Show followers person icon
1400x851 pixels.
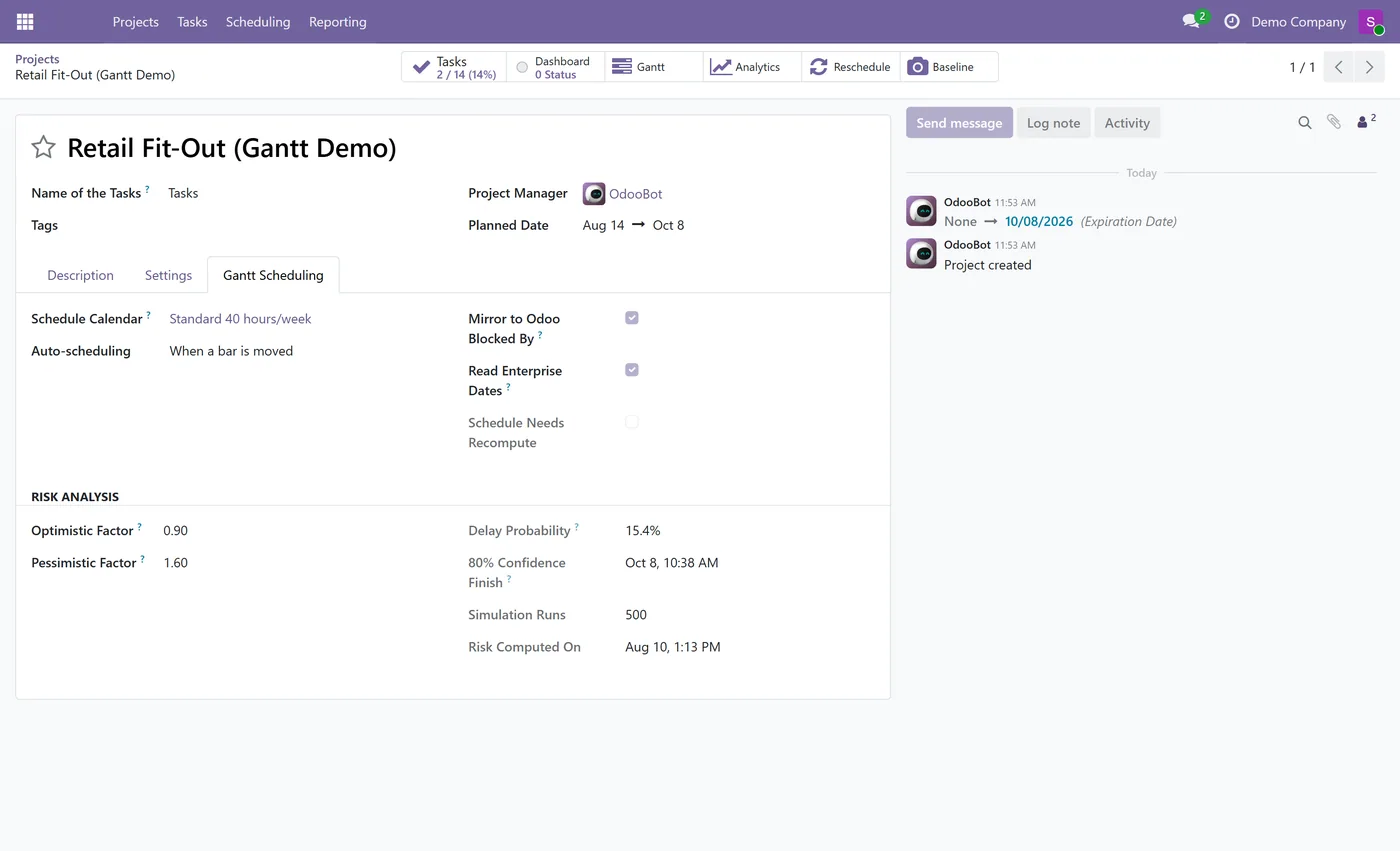[1366, 122]
